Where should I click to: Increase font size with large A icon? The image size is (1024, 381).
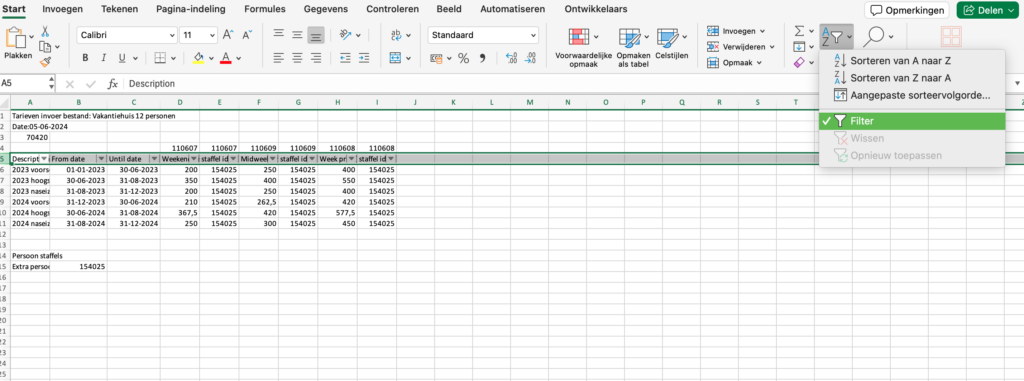228,35
